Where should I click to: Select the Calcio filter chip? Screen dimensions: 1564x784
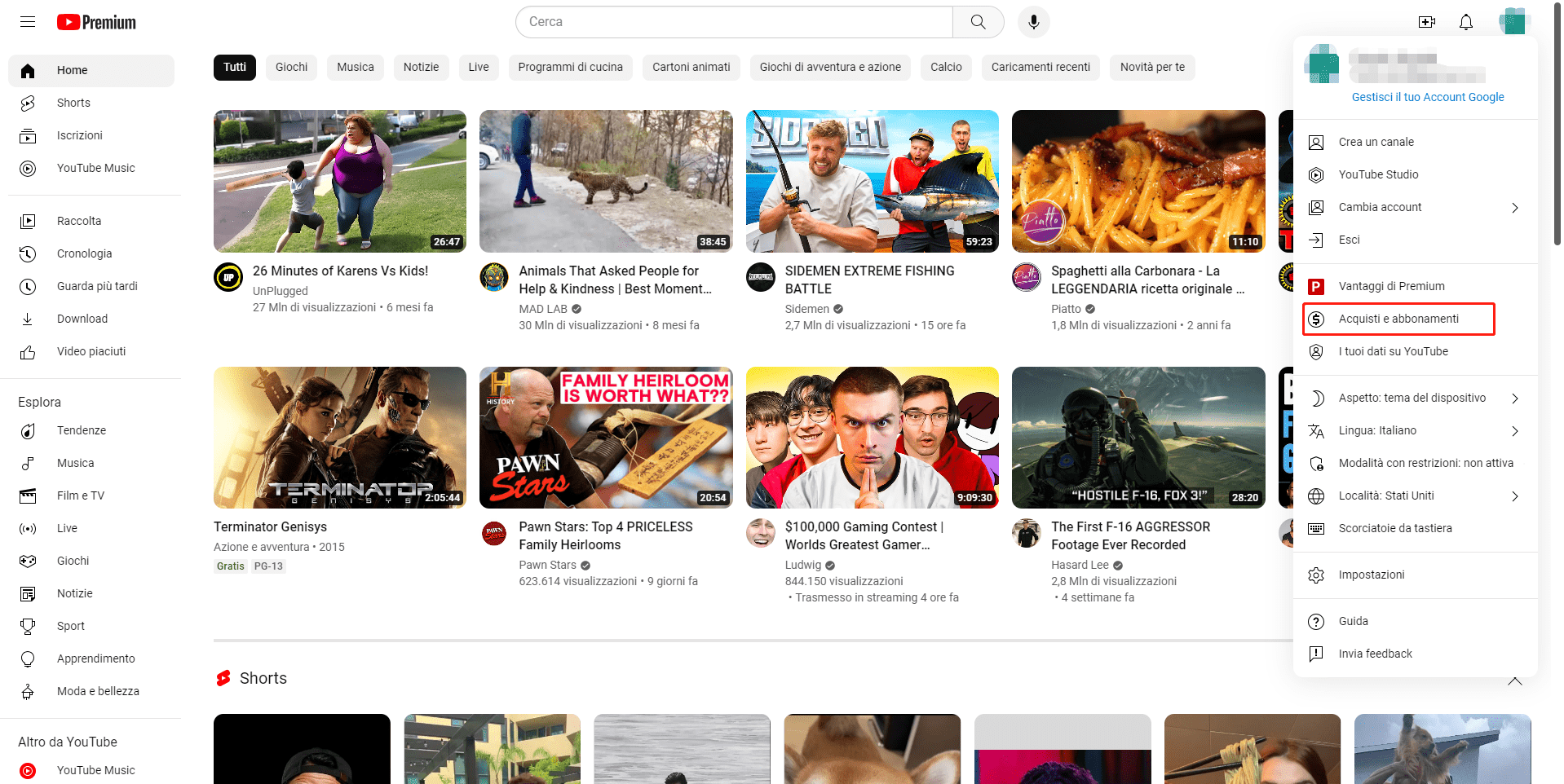pyautogui.click(x=946, y=67)
